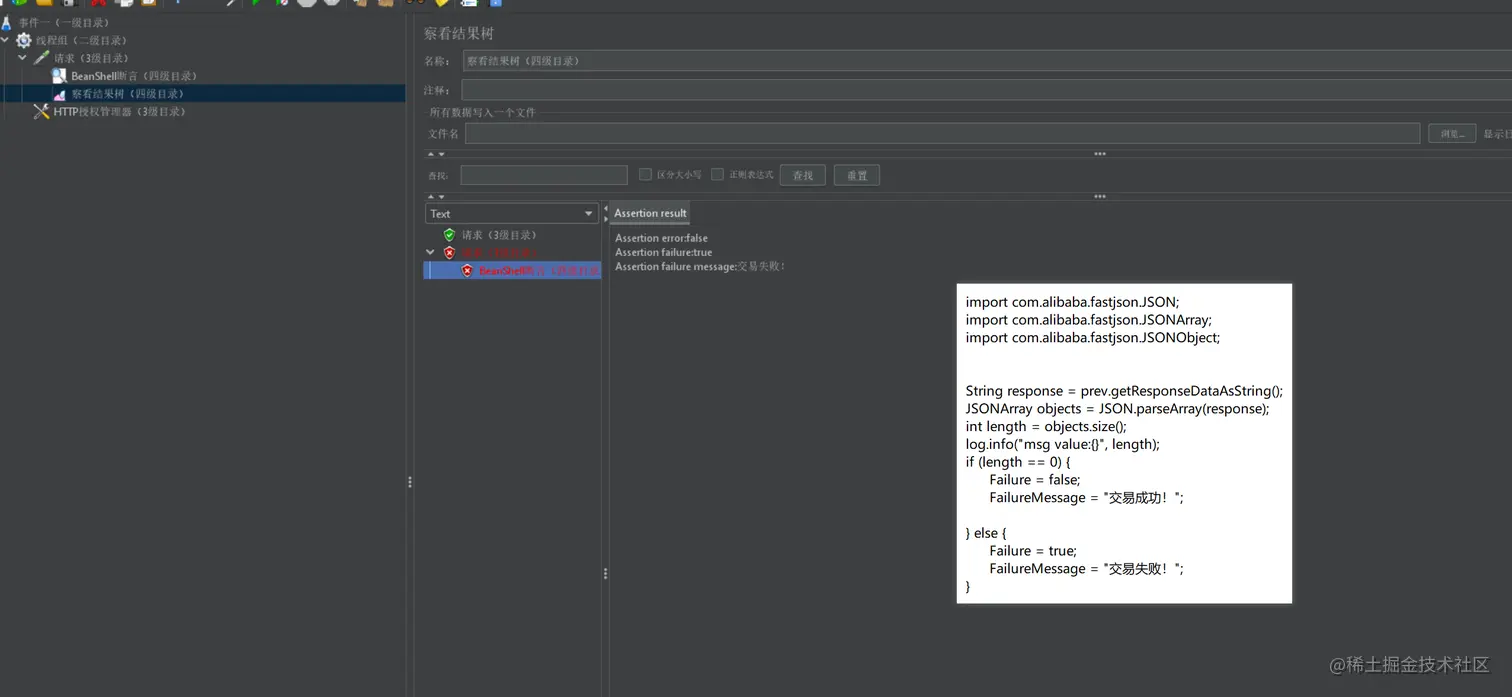Click the pipette icon of 请求（3级目录）in the plan tree
The width and height of the screenshot is (1512, 697).
[x=41, y=58]
